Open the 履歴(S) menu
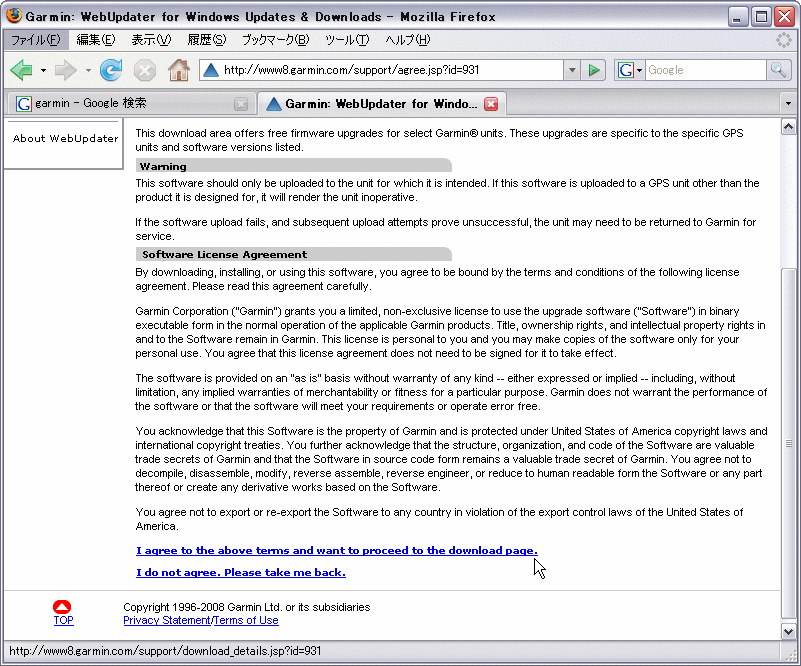Screen dimensions: 801x666 coord(206,40)
